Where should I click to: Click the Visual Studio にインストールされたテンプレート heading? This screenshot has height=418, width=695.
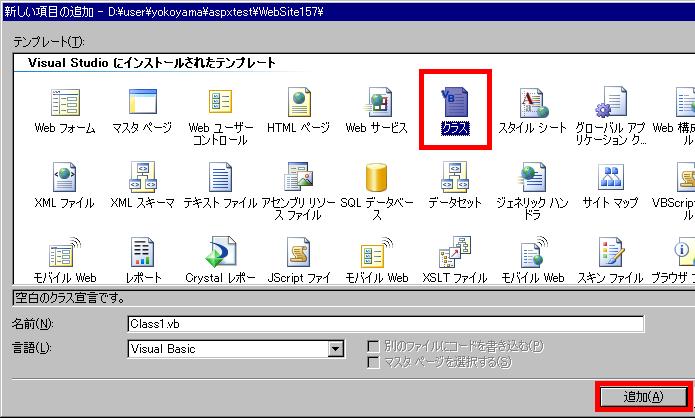coord(152,63)
